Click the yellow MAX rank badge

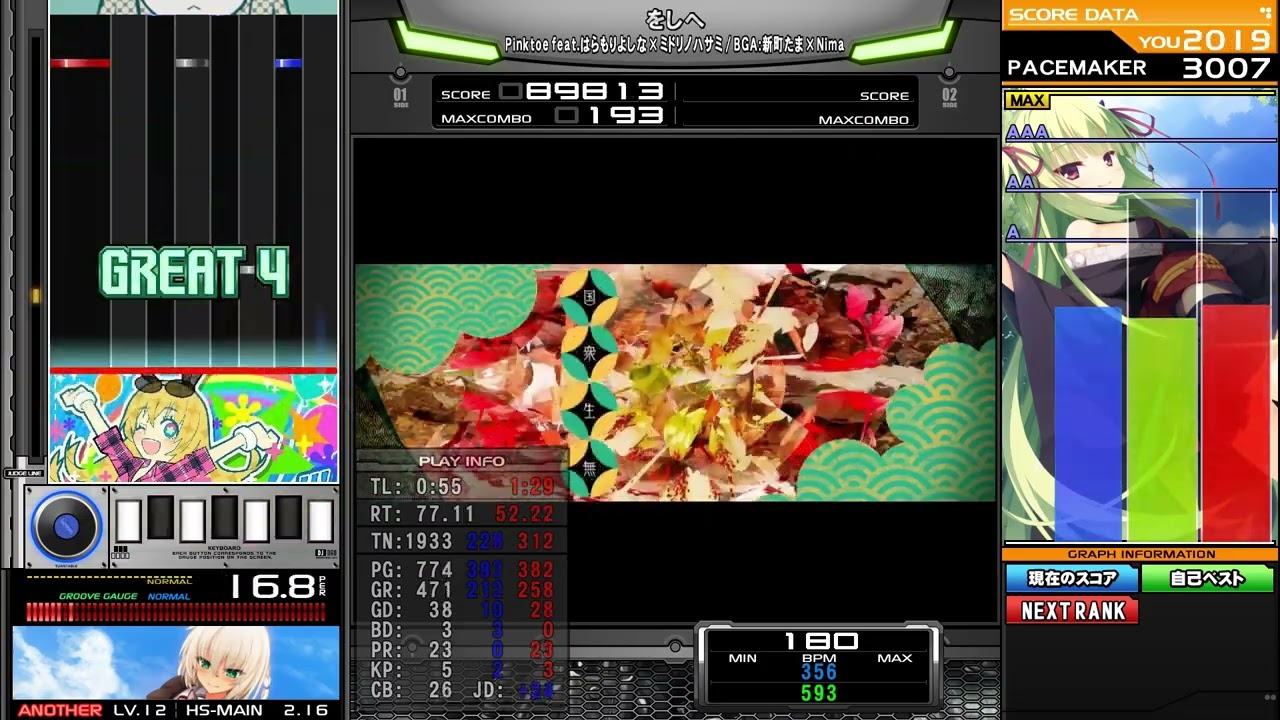tap(1027, 101)
